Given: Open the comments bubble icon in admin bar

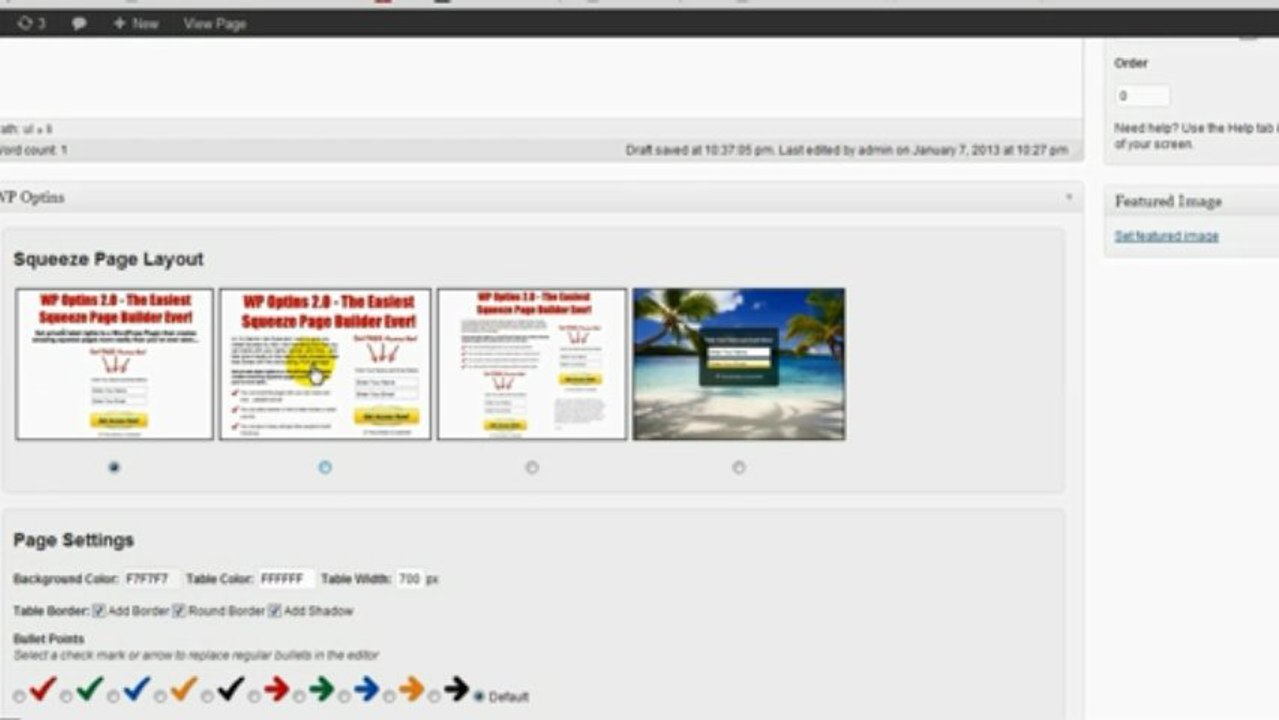Looking at the screenshot, I should click(x=79, y=23).
